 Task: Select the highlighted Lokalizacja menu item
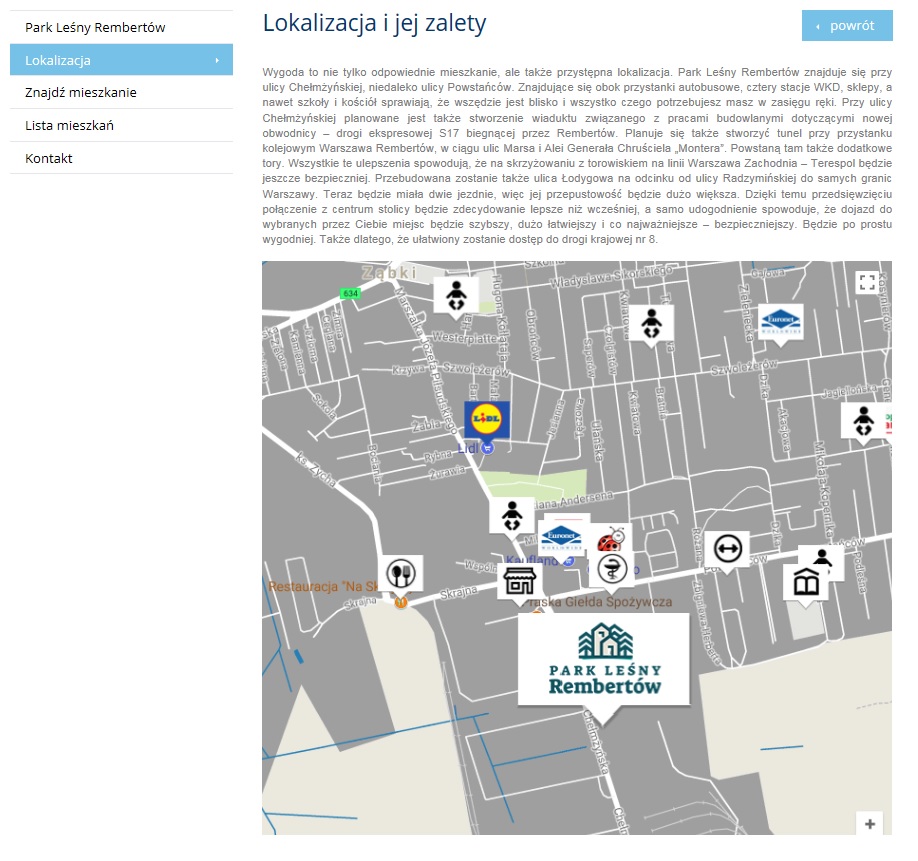(121, 60)
